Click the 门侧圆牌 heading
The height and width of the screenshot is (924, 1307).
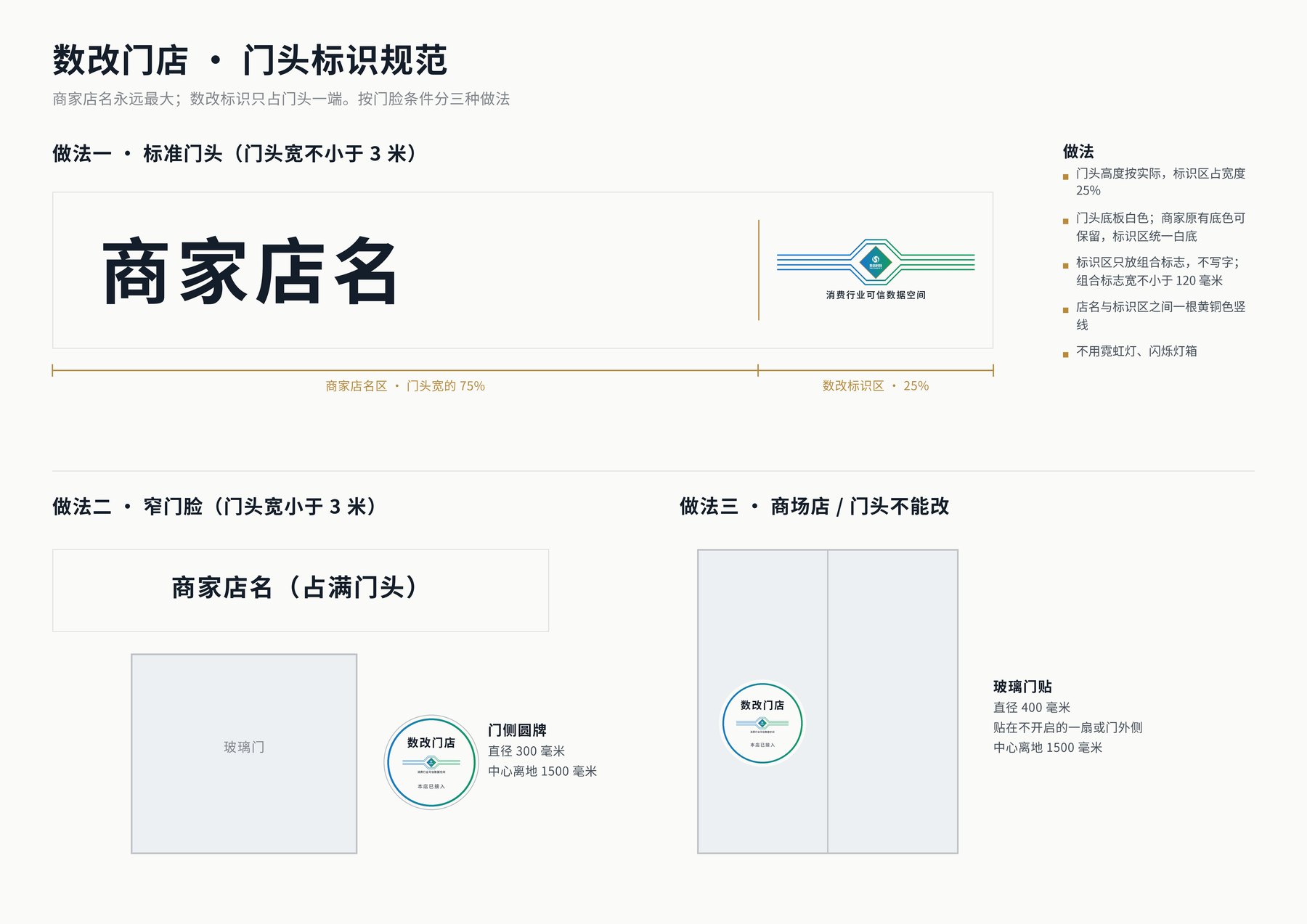click(x=517, y=730)
